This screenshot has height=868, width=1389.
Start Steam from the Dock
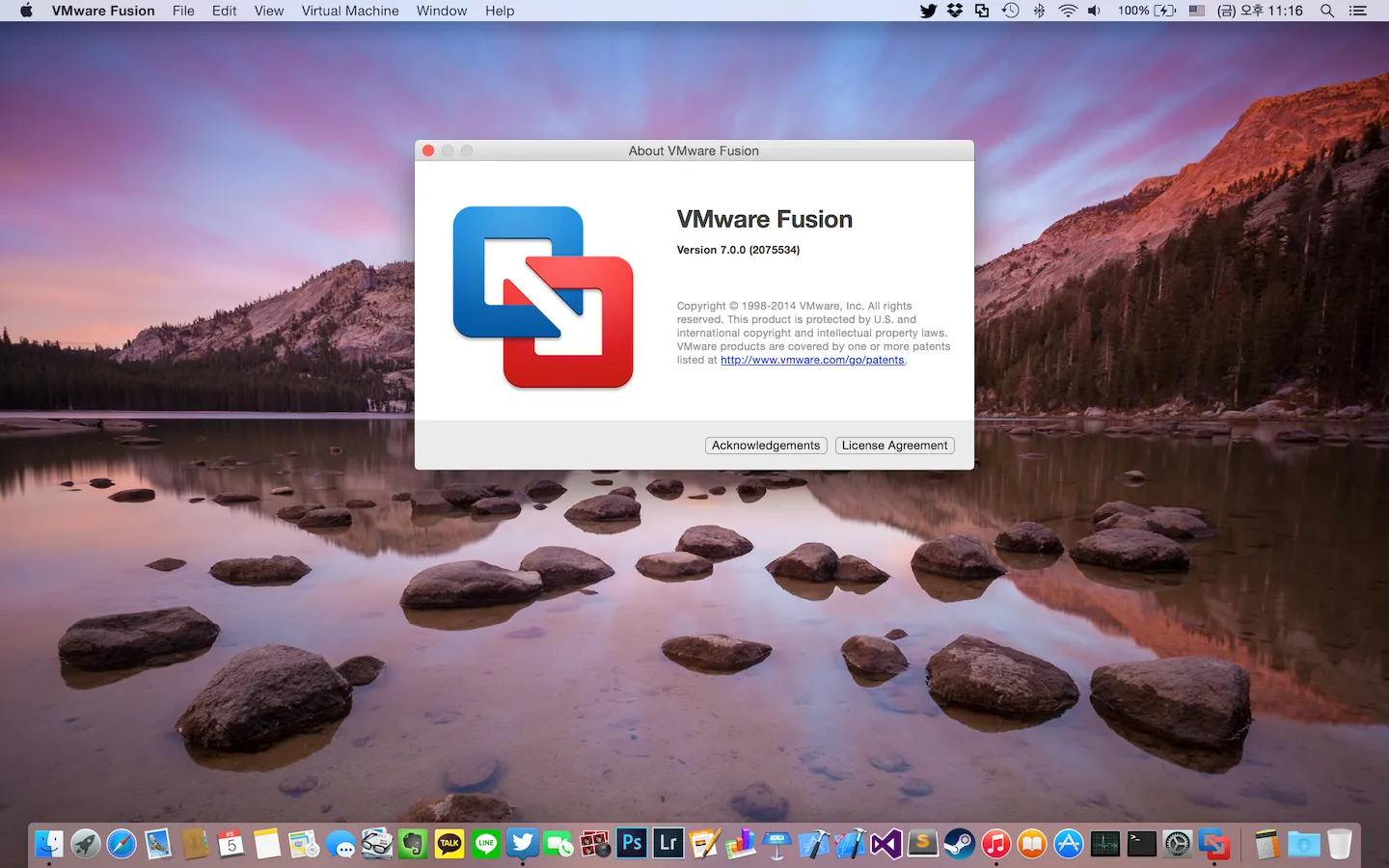[958, 843]
